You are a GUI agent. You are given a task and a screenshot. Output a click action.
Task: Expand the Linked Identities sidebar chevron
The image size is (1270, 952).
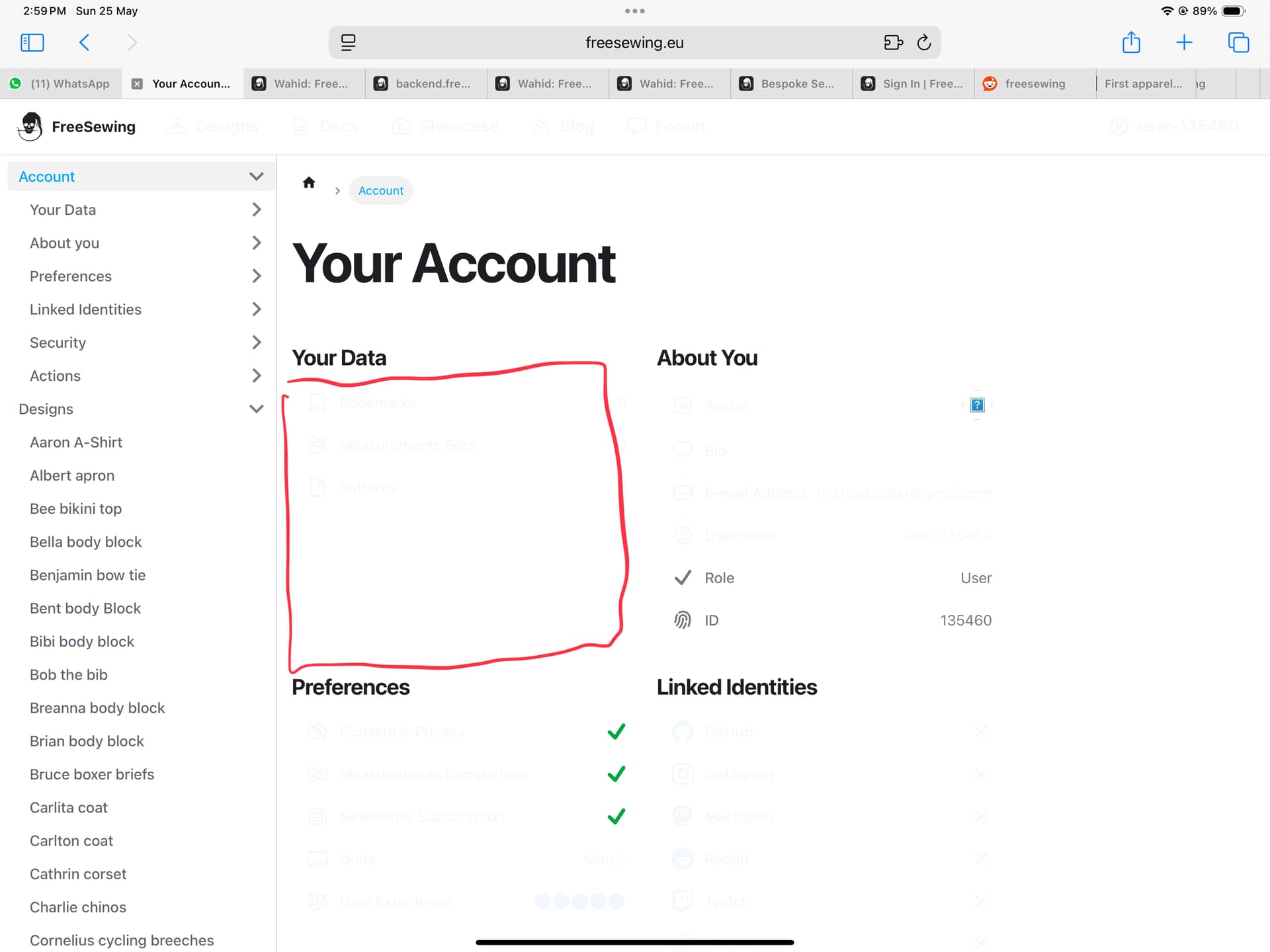257,309
